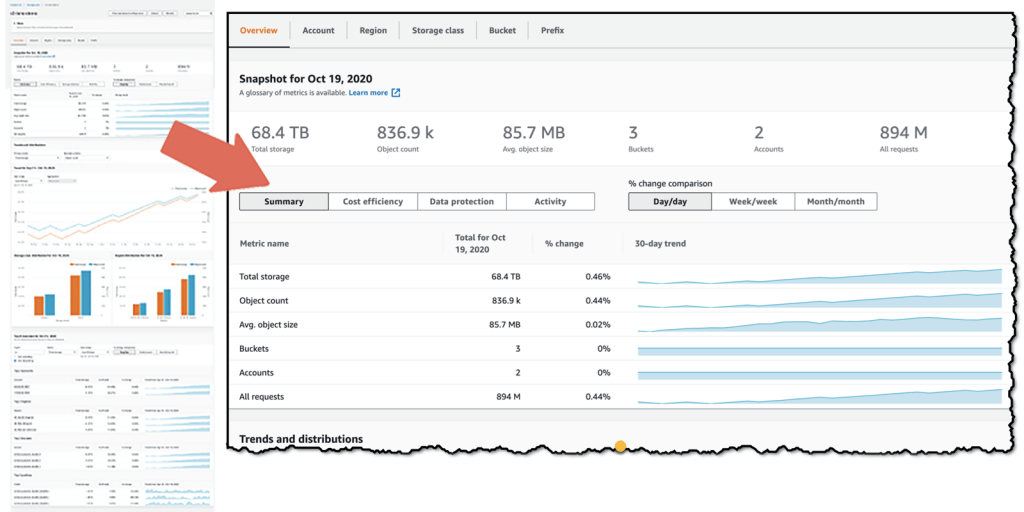
Task: Go to the Bucket tab
Action: [x=502, y=30]
